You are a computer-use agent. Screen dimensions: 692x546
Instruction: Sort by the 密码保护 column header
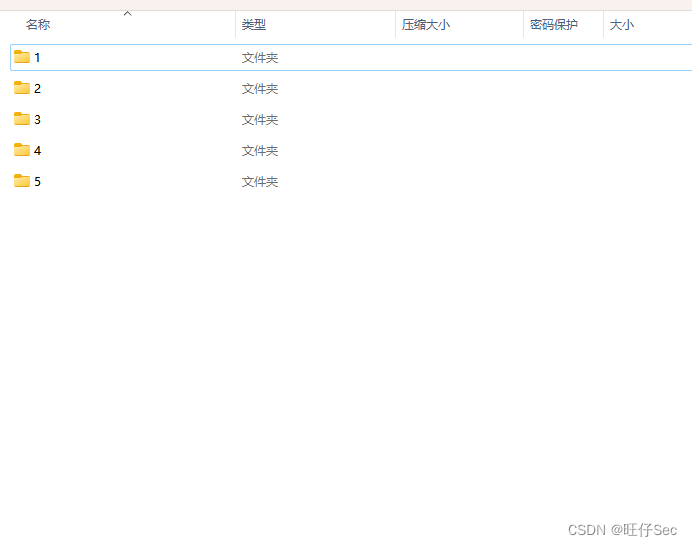554,25
